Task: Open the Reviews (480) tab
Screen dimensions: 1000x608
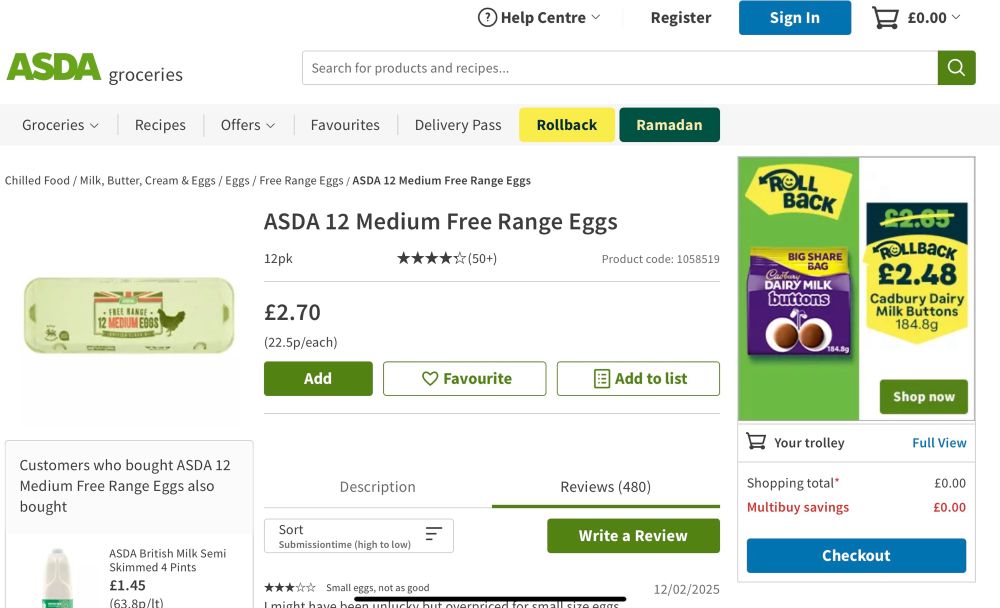Action: (603, 487)
